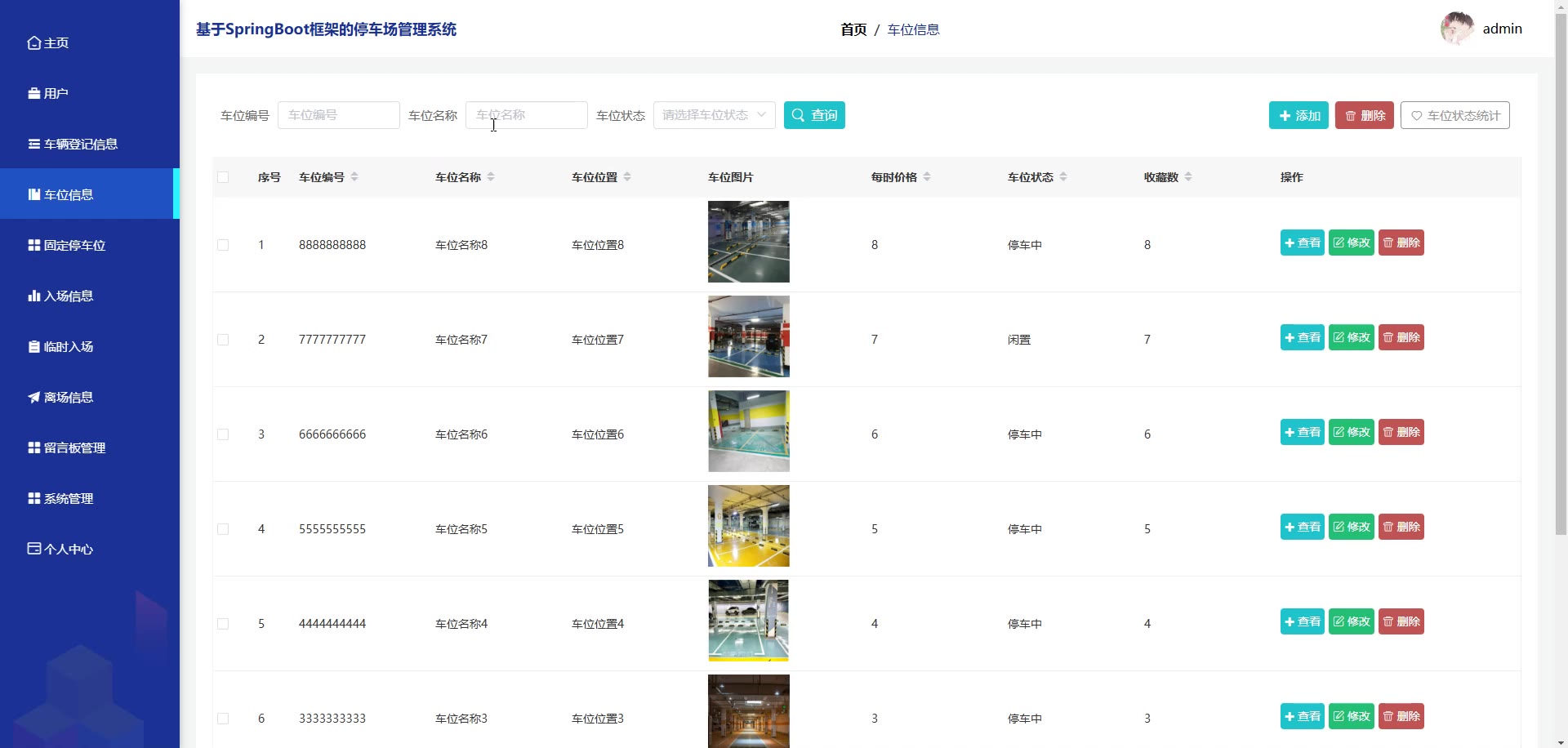The height and width of the screenshot is (748, 1568).
Task: Sort by 每时价格 column arrows
Action: point(927,177)
